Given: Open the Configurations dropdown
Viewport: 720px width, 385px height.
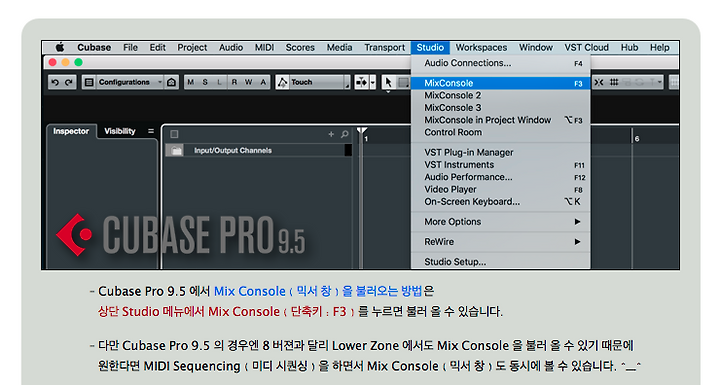Looking at the screenshot, I should click(x=129, y=82).
